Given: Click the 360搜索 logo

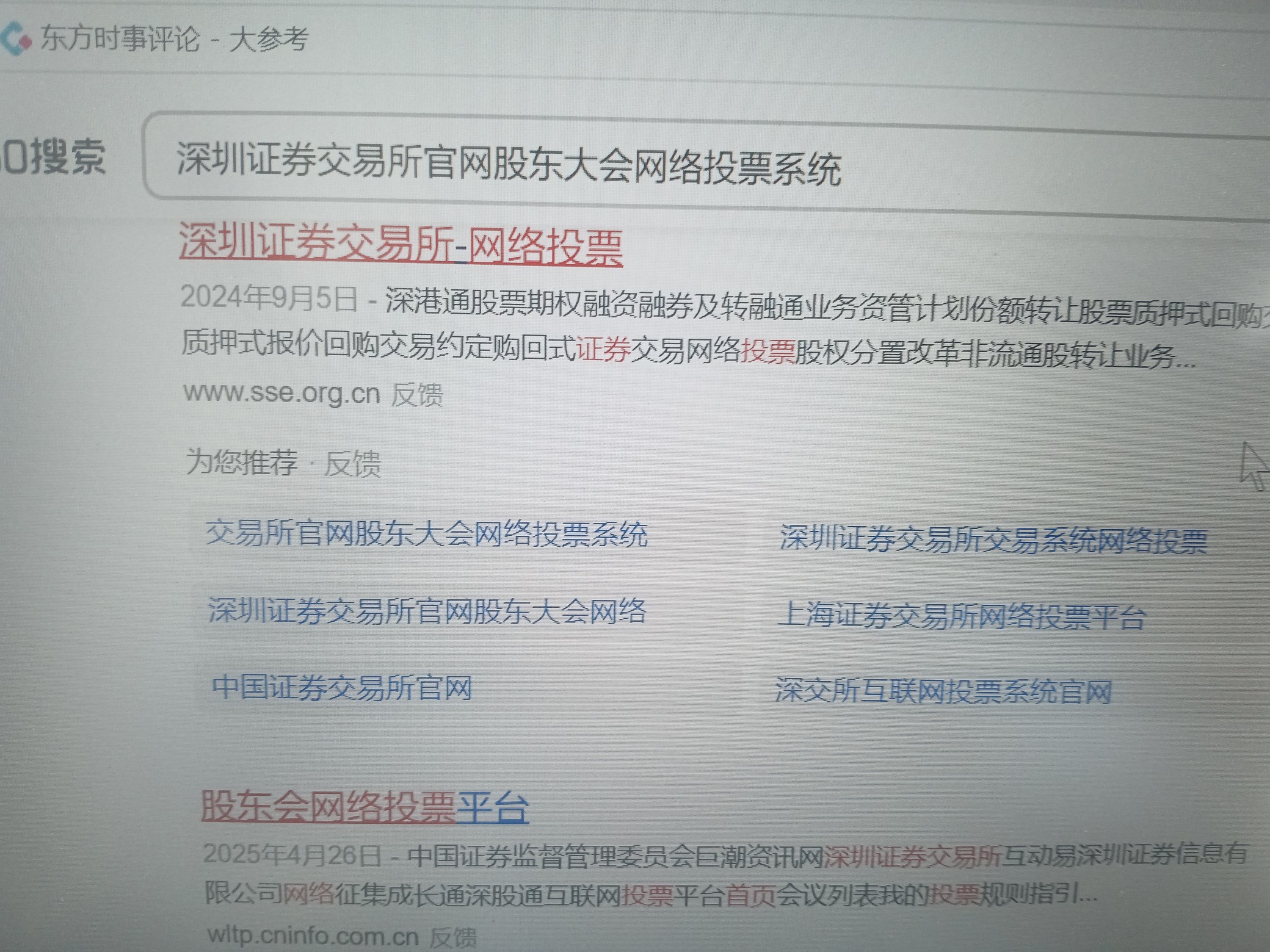Looking at the screenshot, I should (x=53, y=157).
